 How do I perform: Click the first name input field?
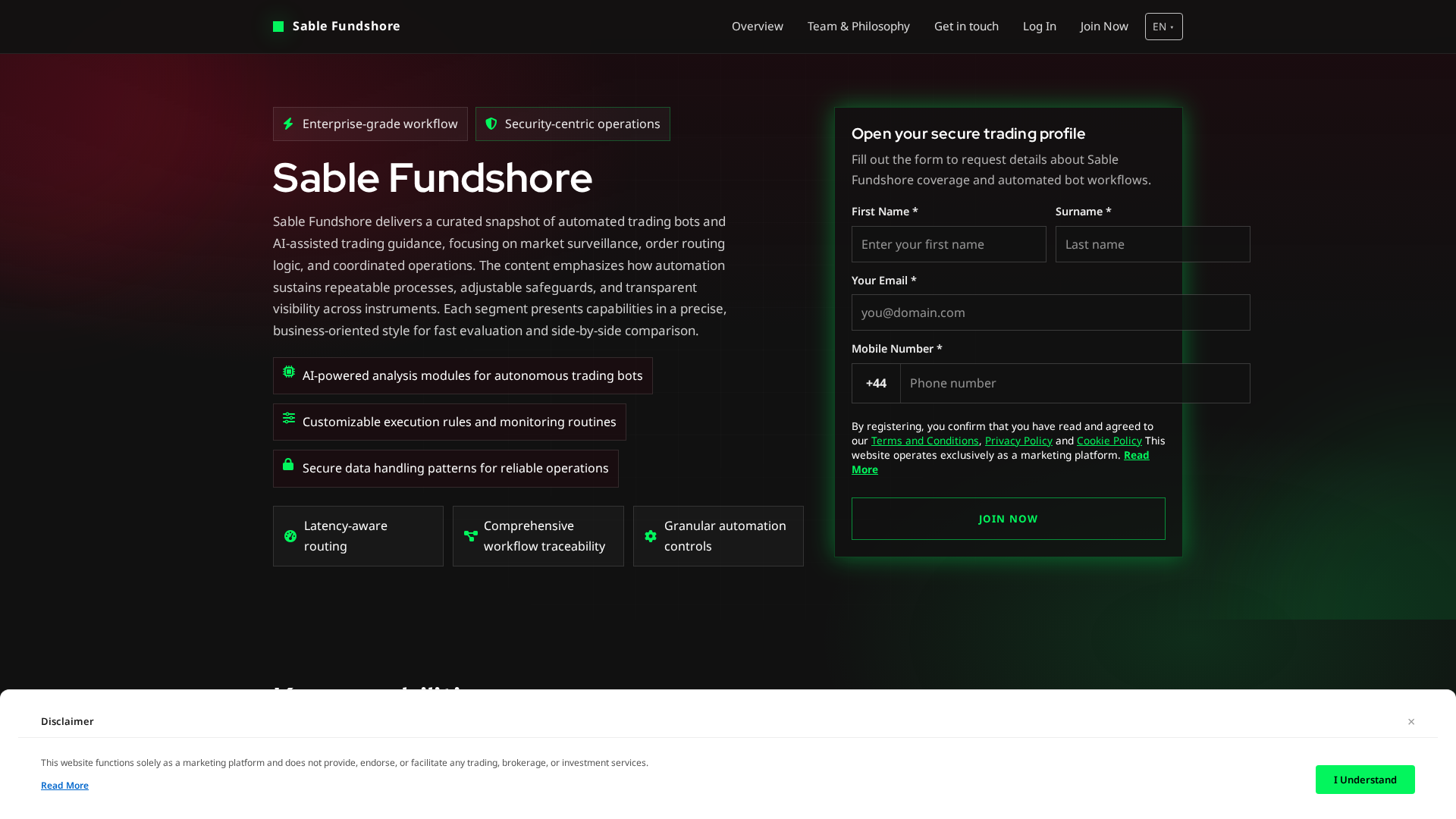949,243
